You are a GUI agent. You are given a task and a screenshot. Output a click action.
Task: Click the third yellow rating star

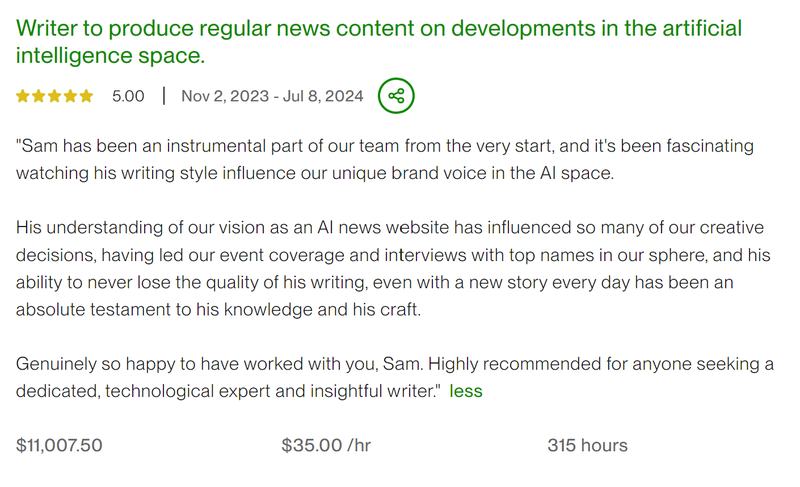(55, 97)
